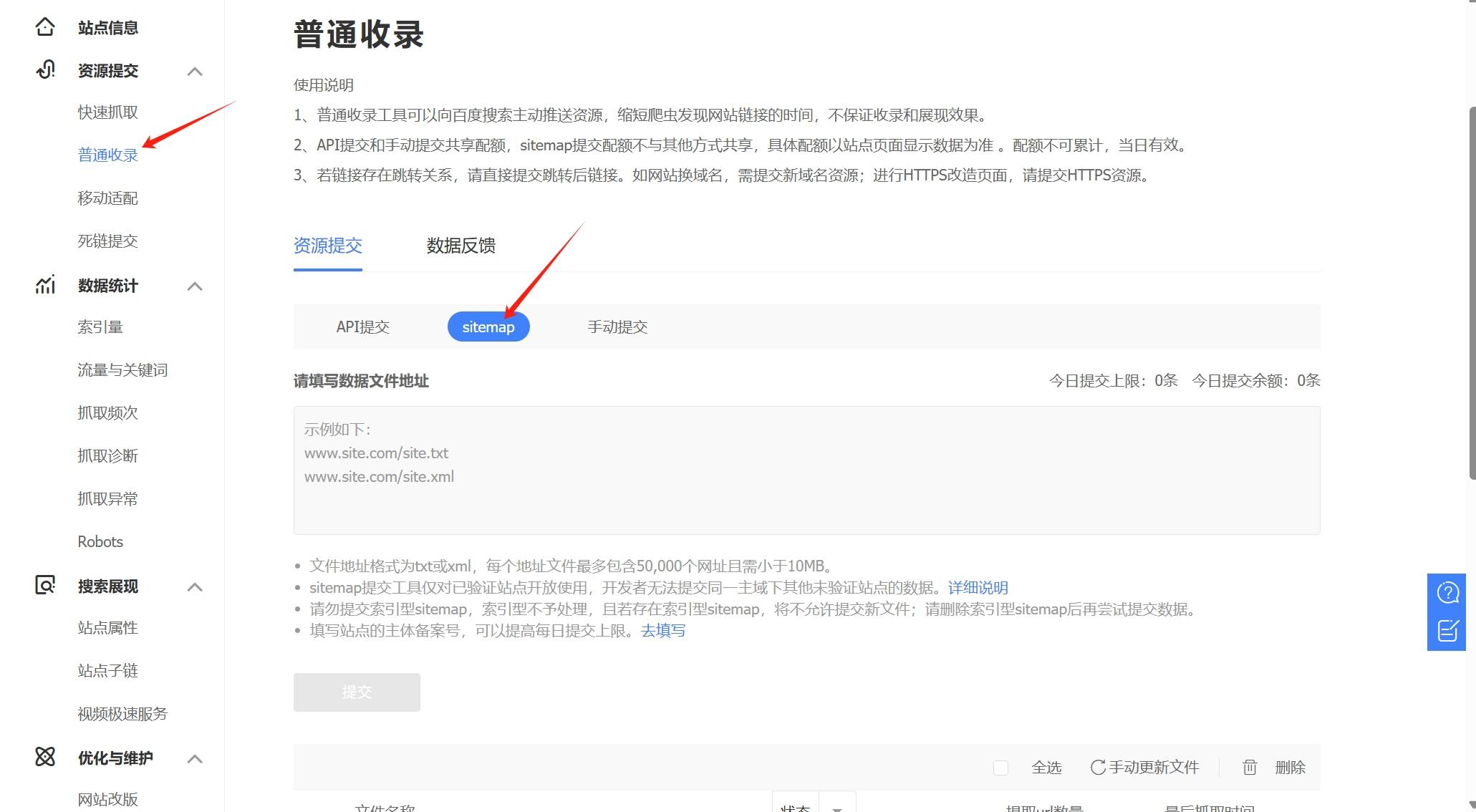Select the 手动提交 submission option
The width and height of the screenshot is (1476, 812).
[617, 327]
